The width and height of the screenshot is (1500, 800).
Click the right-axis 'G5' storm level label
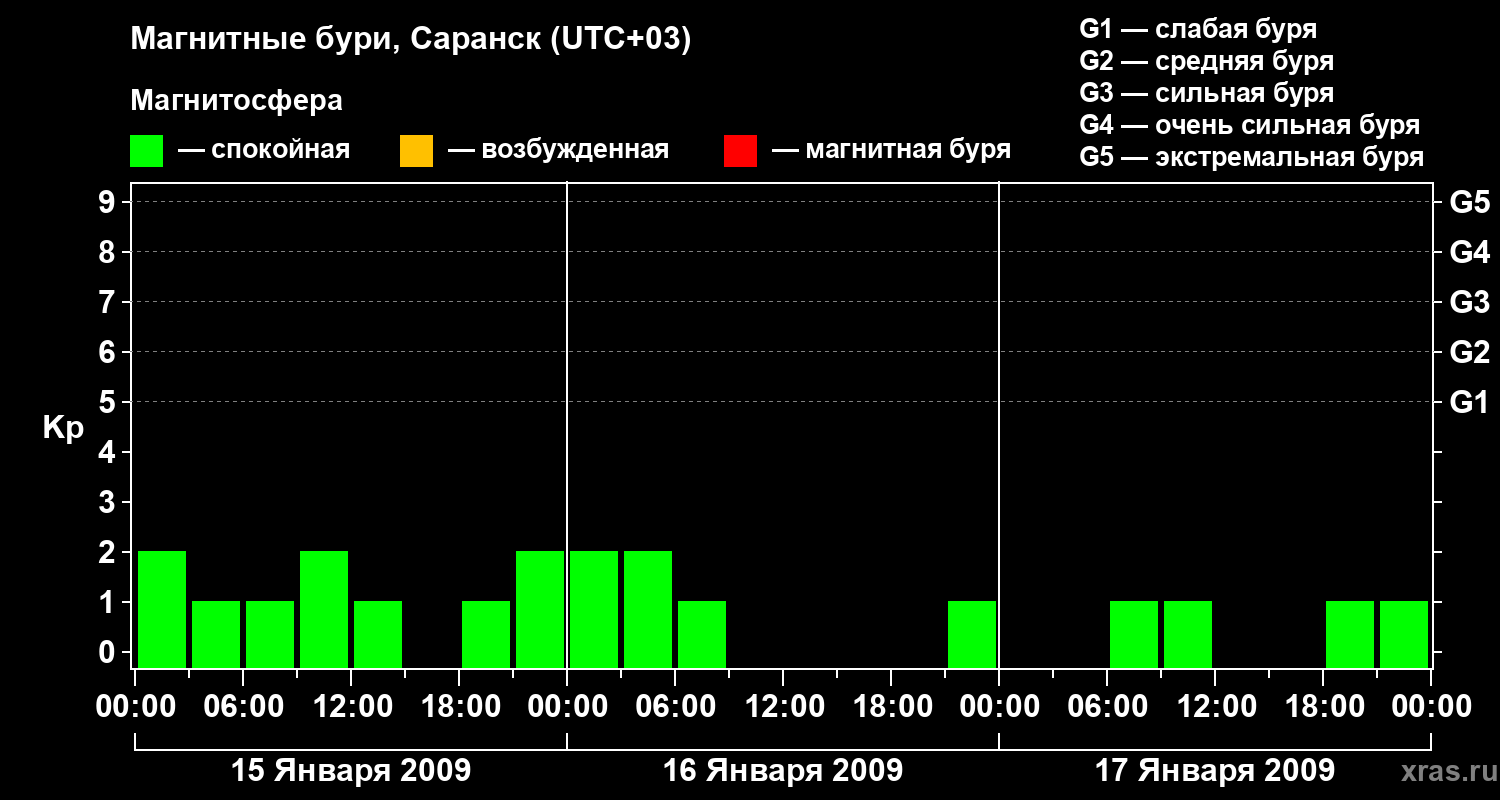pos(1470,202)
